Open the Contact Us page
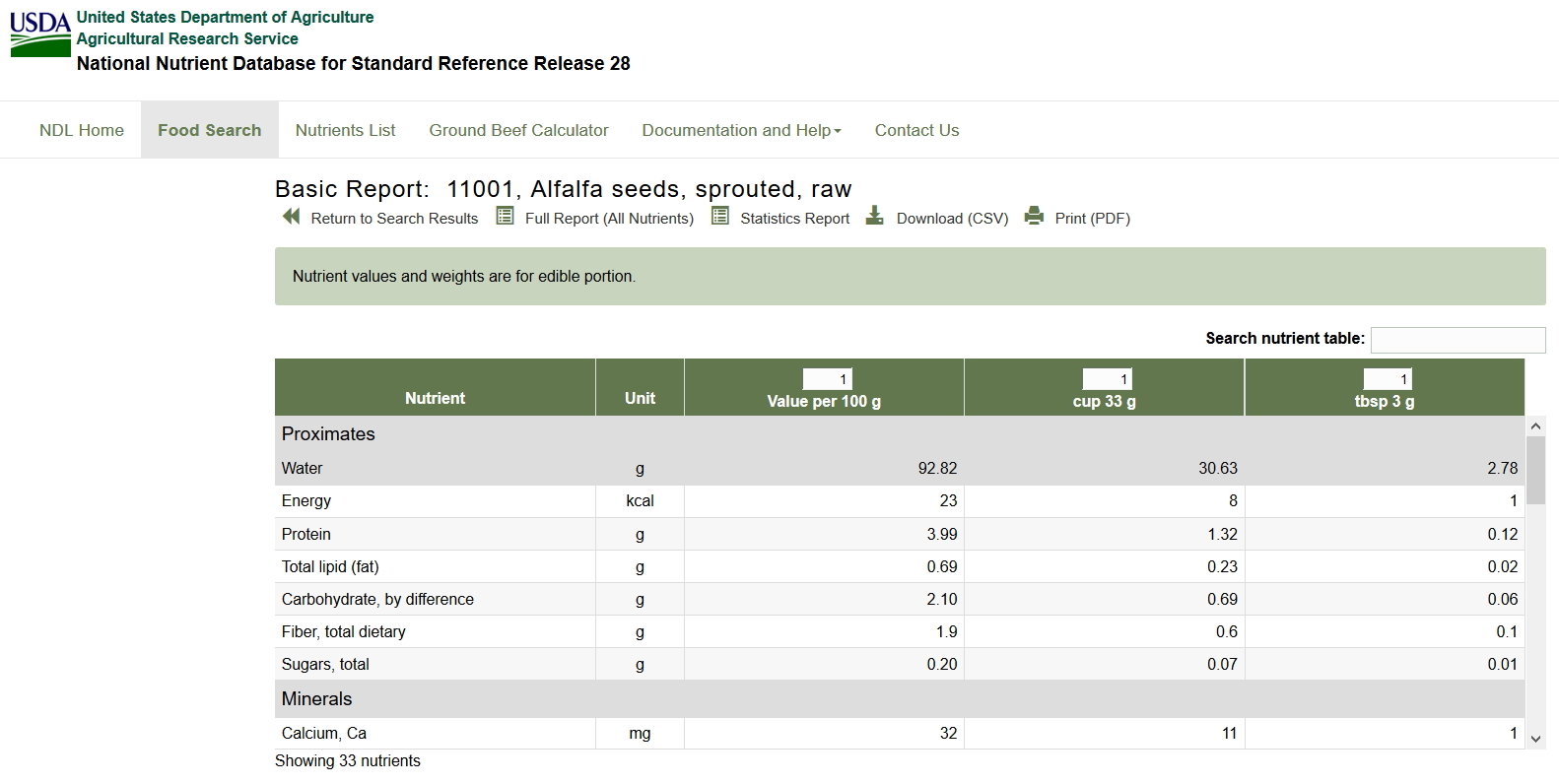The image size is (1559, 784). pos(916,130)
